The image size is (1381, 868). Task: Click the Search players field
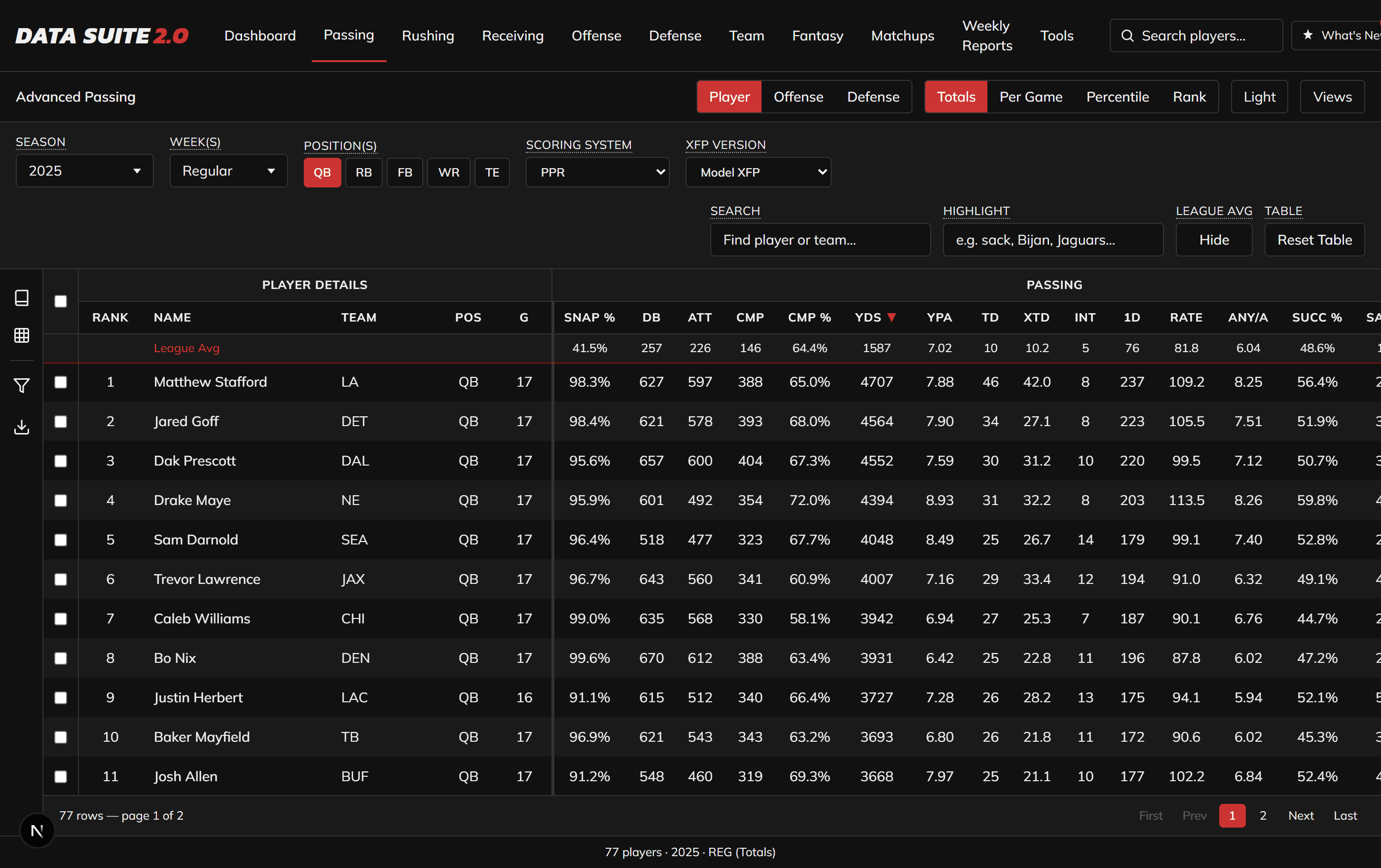pyautogui.click(x=1196, y=36)
